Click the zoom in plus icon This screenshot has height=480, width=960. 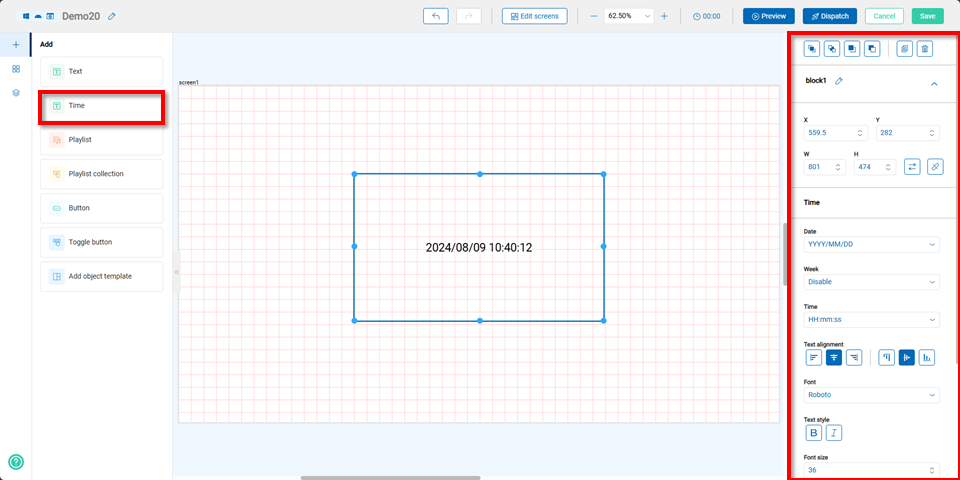tap(664, 16)
